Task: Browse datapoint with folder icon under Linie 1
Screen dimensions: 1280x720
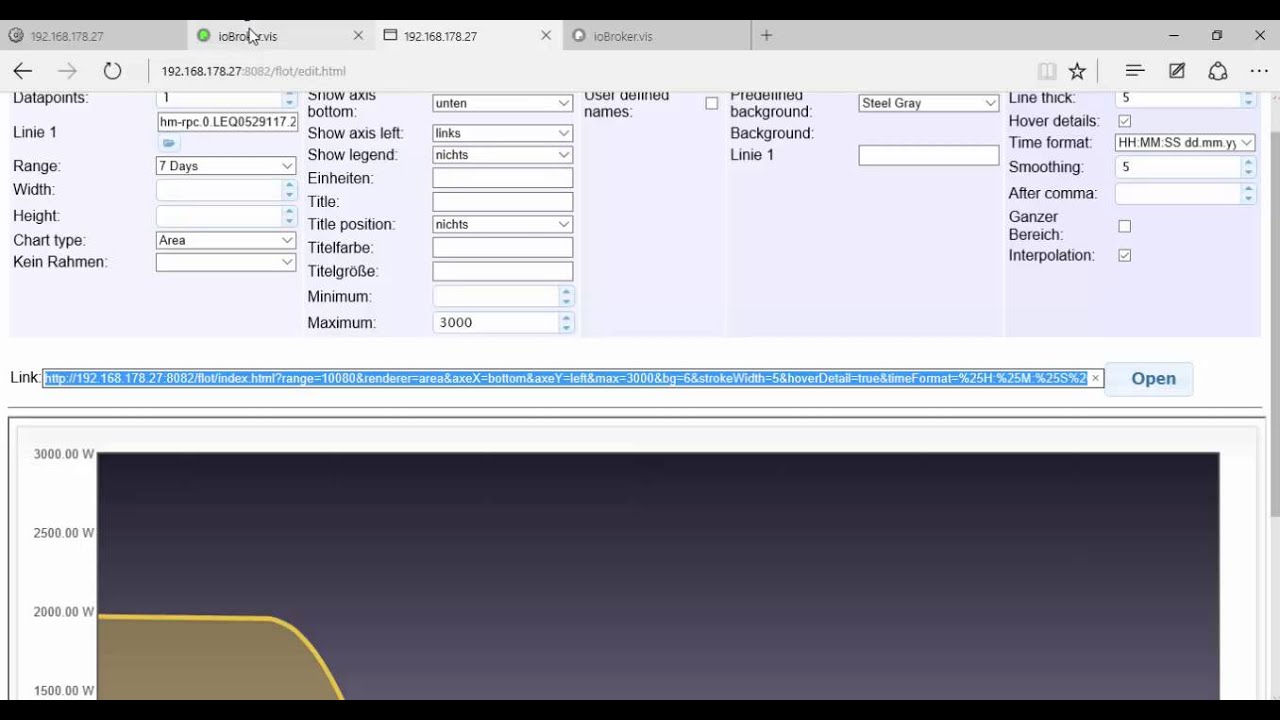Action: pos(169,144)
